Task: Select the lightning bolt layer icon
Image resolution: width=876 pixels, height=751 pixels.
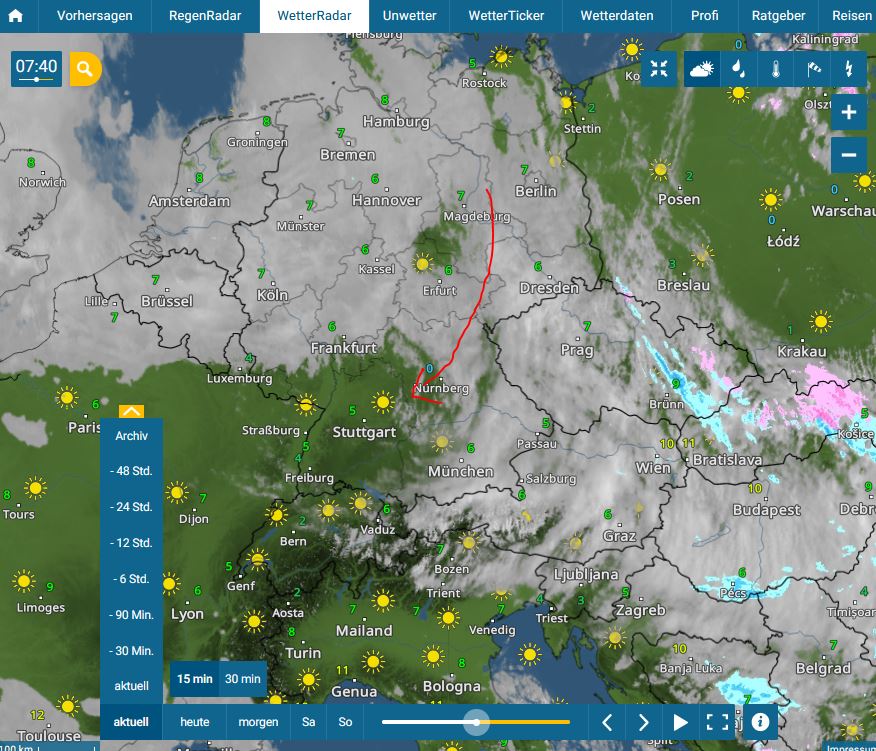Action: pyautogui.click(x=849, y=69)
